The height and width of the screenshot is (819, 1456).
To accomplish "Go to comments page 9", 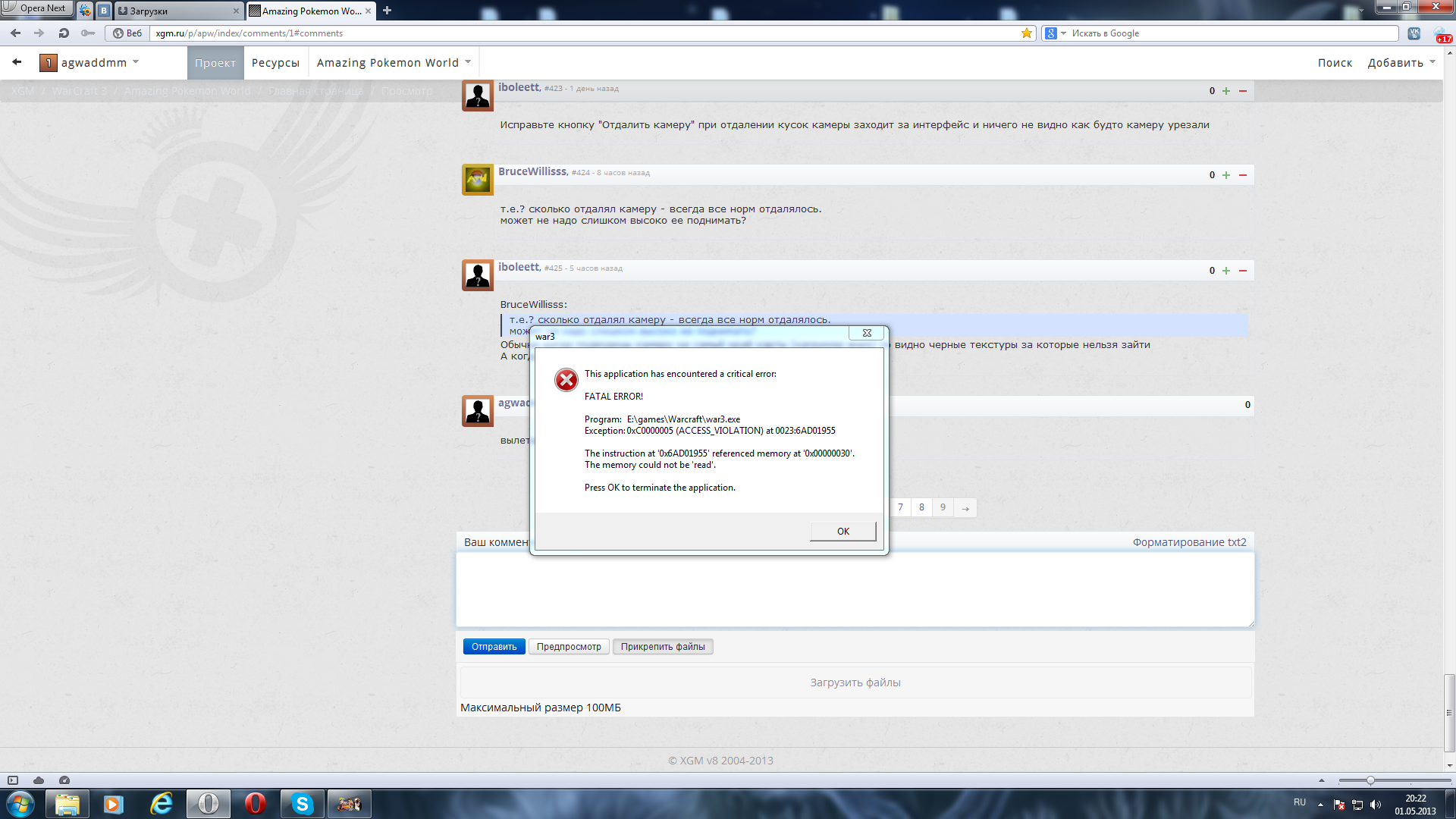I will pyautogui.click(x=943, y=507).
